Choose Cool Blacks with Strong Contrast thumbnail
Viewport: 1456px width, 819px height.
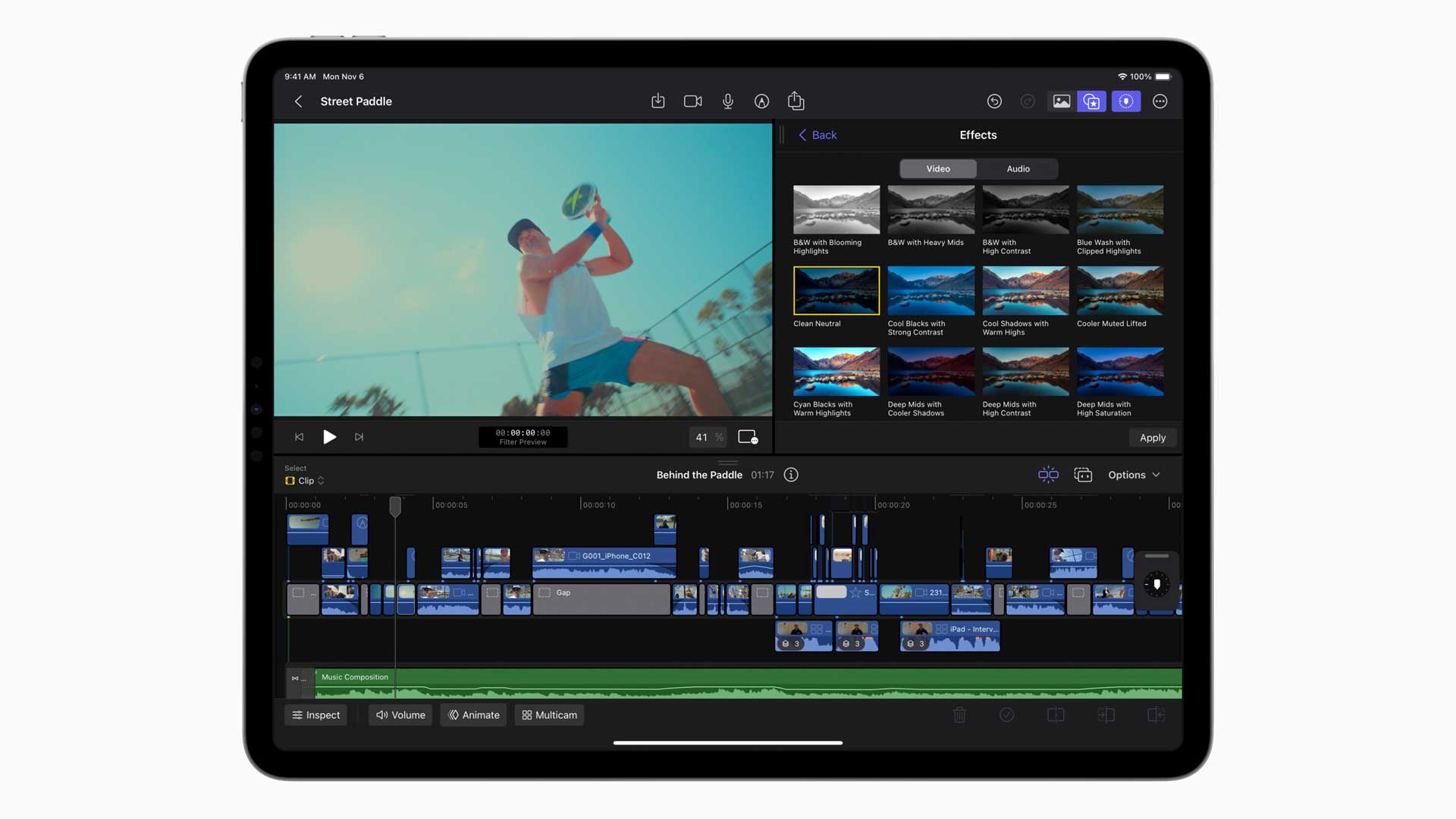[x=930, y=290]
